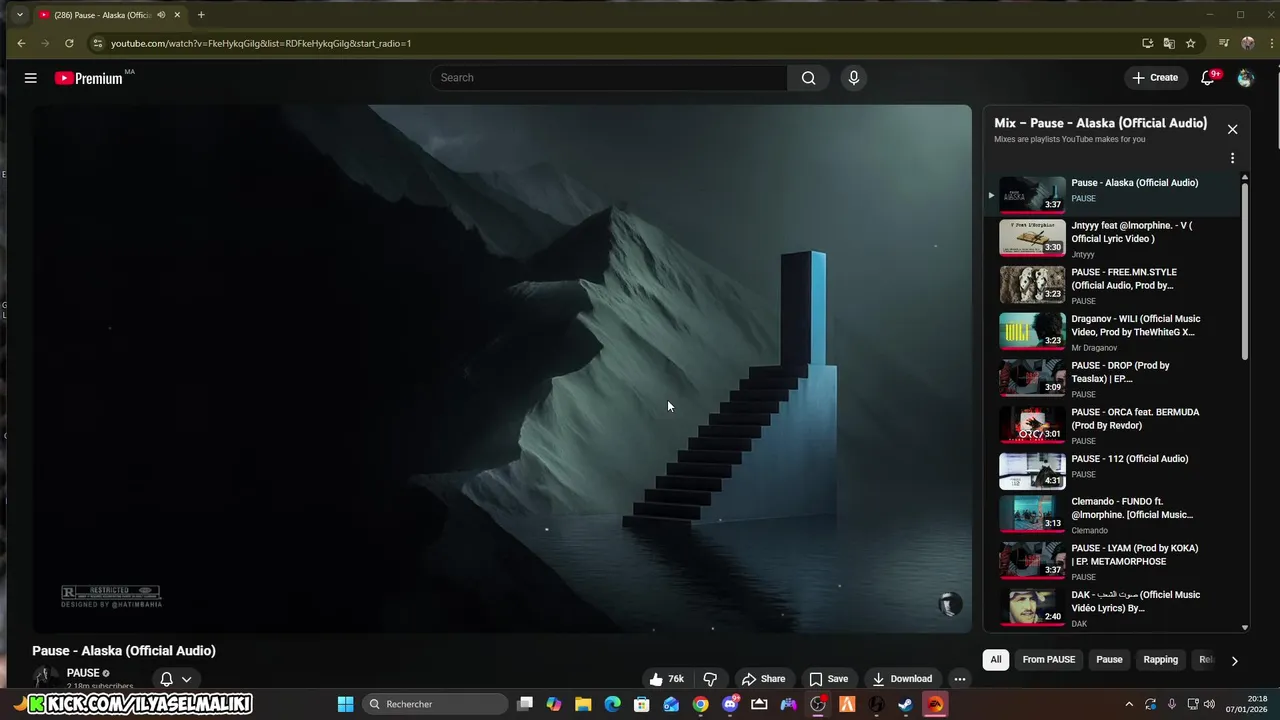Play PAUSE - ORCA feat. BERMUDA
This screenshot has width=1280, height=720.
1113,426
